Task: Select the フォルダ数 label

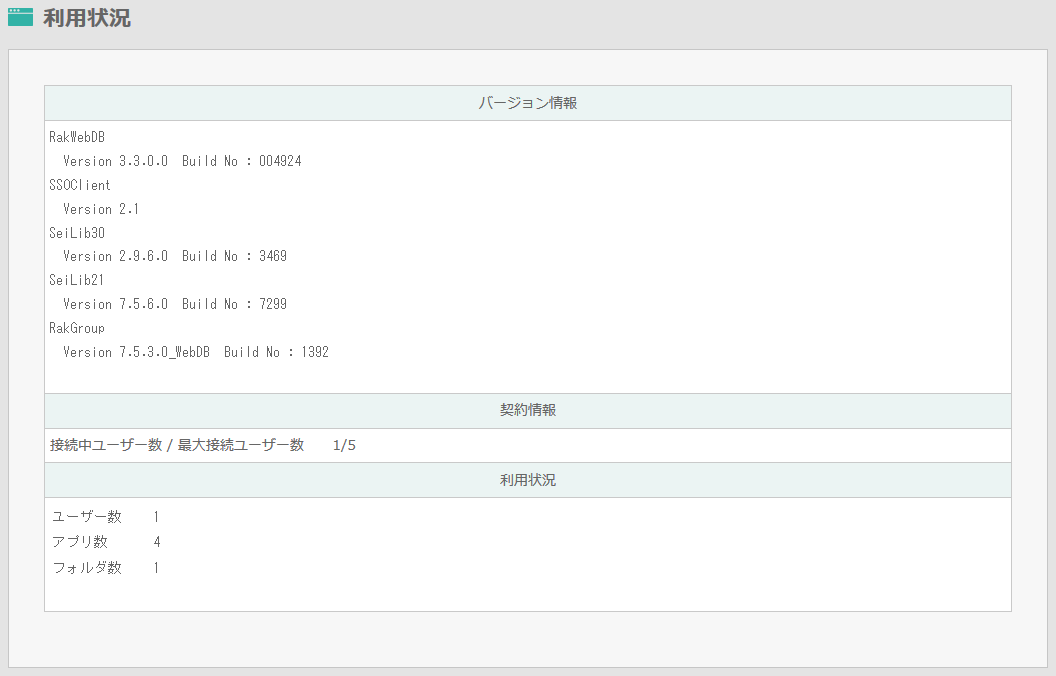Action: pyautogui.click(x=87, y=568)
